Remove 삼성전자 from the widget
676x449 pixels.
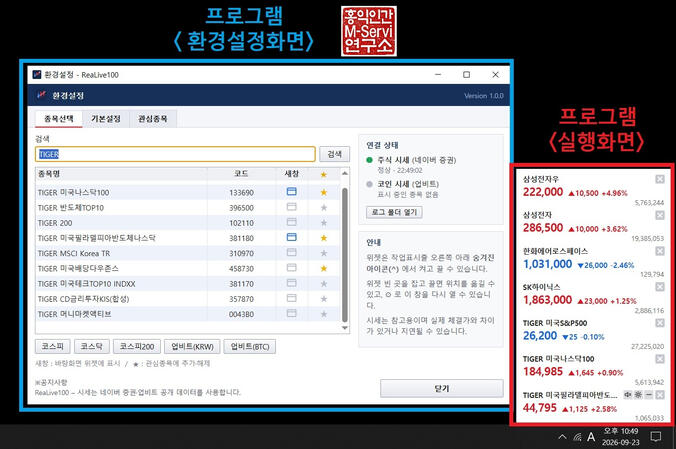point(660,215)
